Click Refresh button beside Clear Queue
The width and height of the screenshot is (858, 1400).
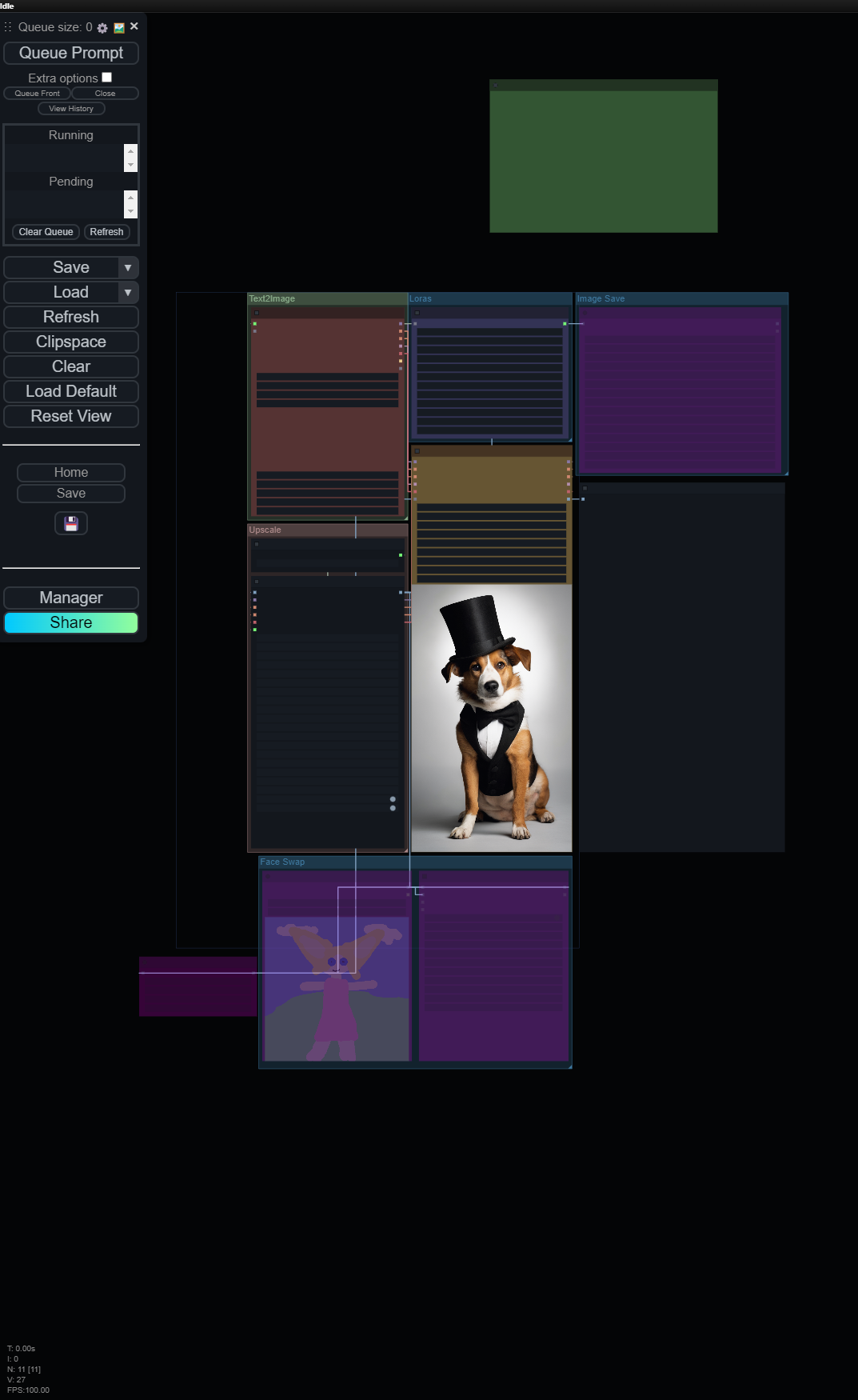[106, 232]
